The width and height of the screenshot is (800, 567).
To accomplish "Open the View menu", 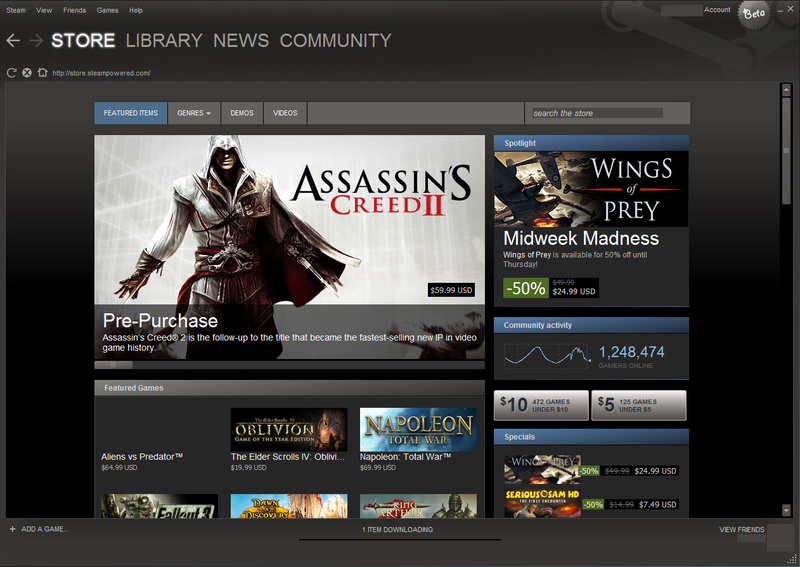I will pos(44,10).
